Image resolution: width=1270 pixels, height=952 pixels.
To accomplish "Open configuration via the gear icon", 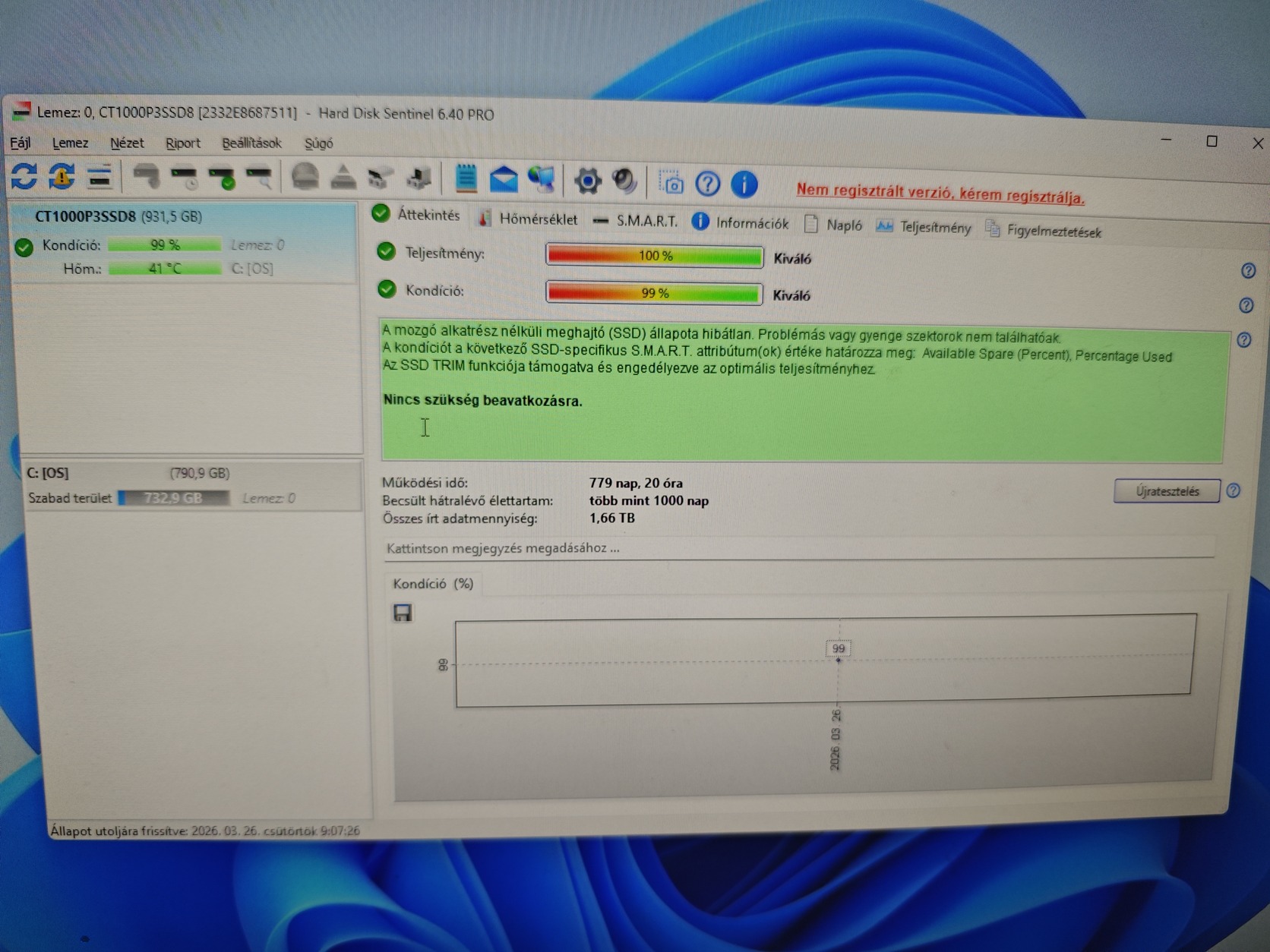I will click(x=587, y=181).
